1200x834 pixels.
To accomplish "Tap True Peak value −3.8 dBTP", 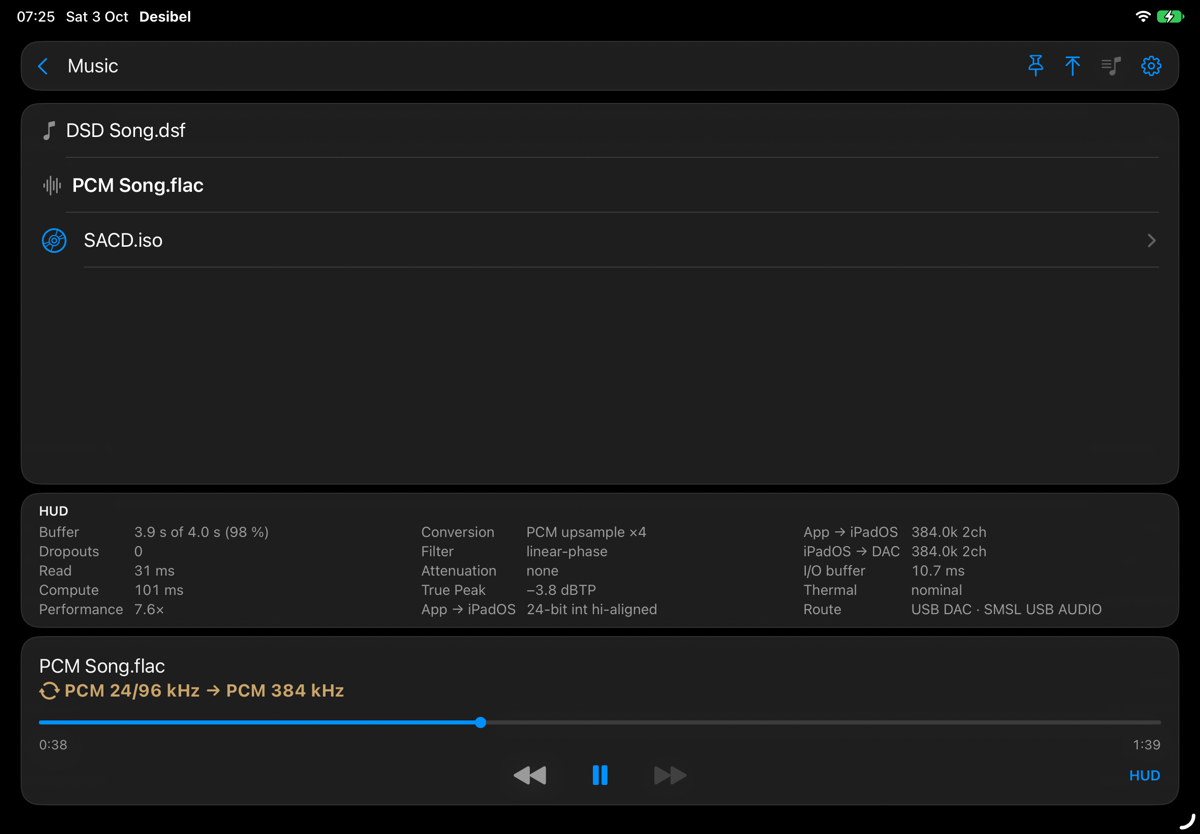I will point(561,590).
